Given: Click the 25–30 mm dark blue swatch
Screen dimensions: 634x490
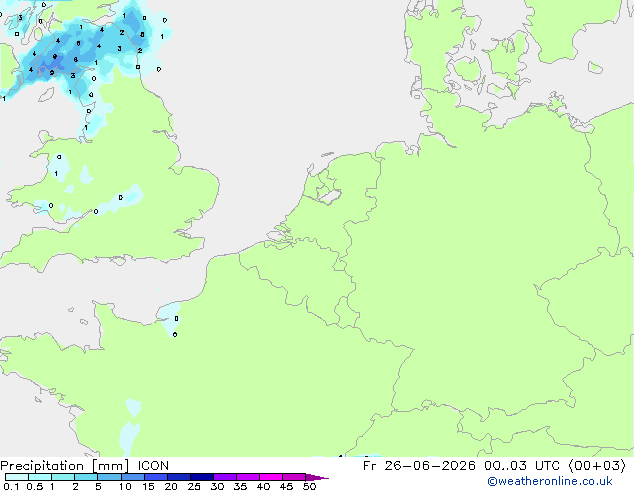Looking at the screenshot, I should click(x=201, y=477).
